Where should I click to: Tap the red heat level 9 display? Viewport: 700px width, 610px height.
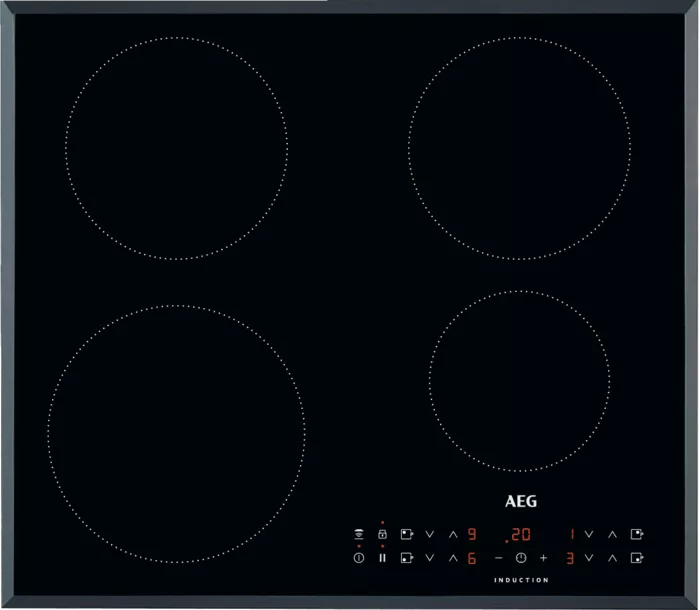pyautogui.click(x=472, y=534)
